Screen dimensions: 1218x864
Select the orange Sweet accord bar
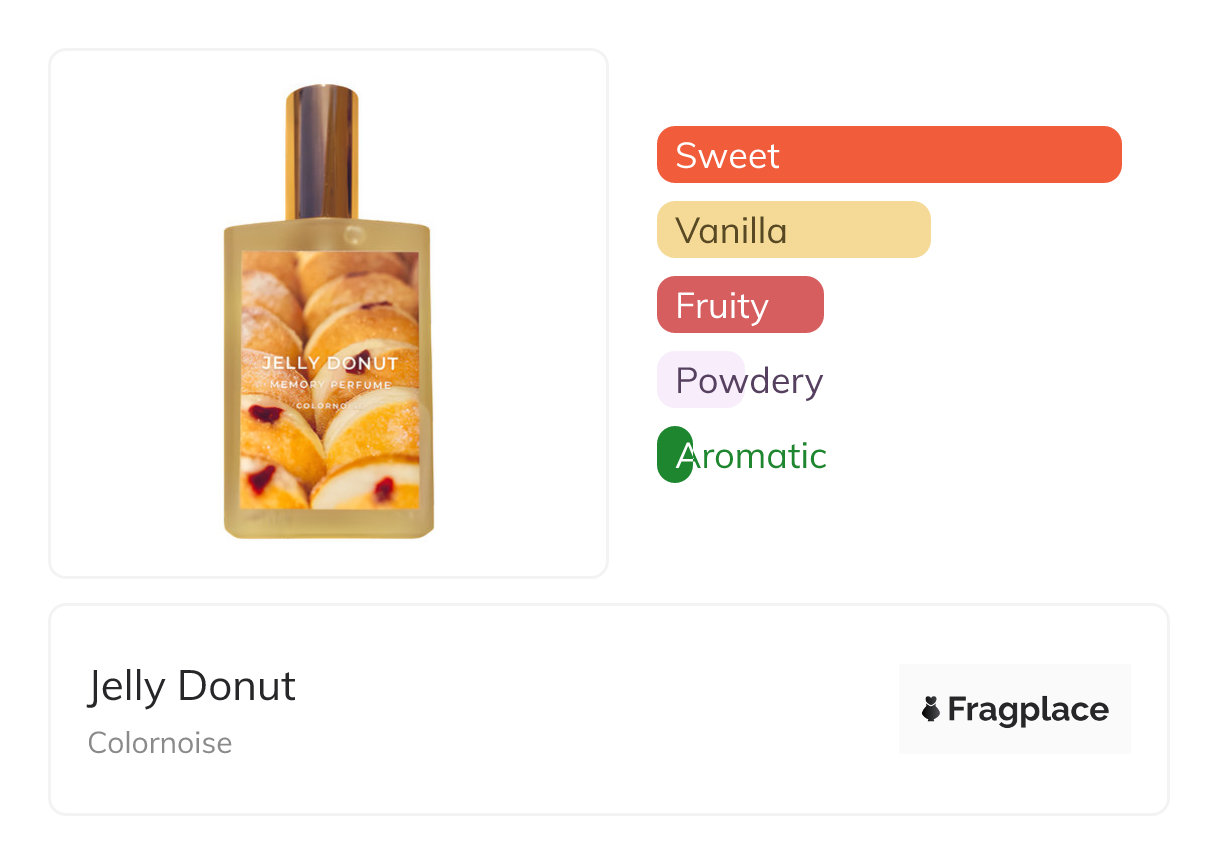[950, 155]
